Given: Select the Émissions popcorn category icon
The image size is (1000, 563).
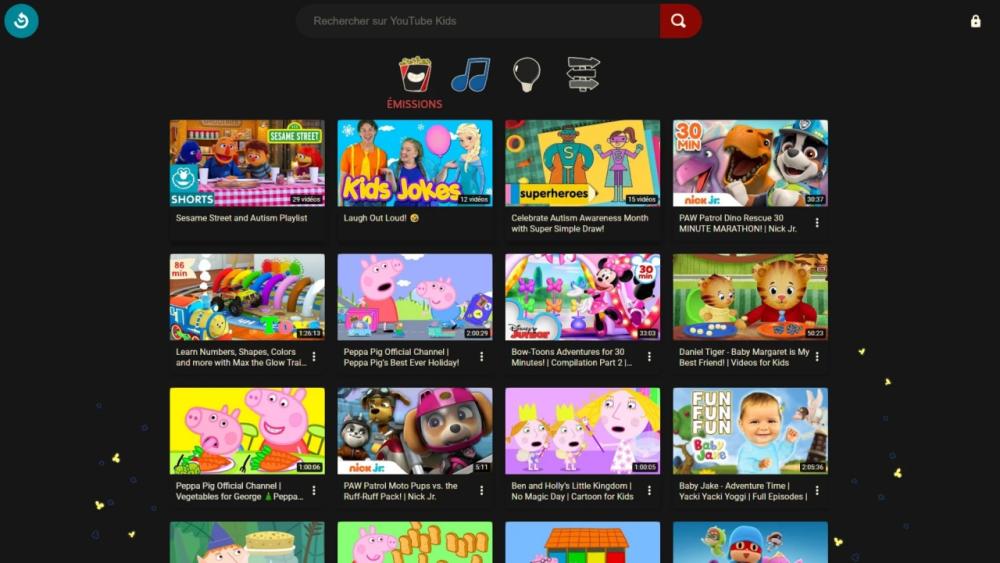Looking at the screenshot, I should (x=415, y=74).
